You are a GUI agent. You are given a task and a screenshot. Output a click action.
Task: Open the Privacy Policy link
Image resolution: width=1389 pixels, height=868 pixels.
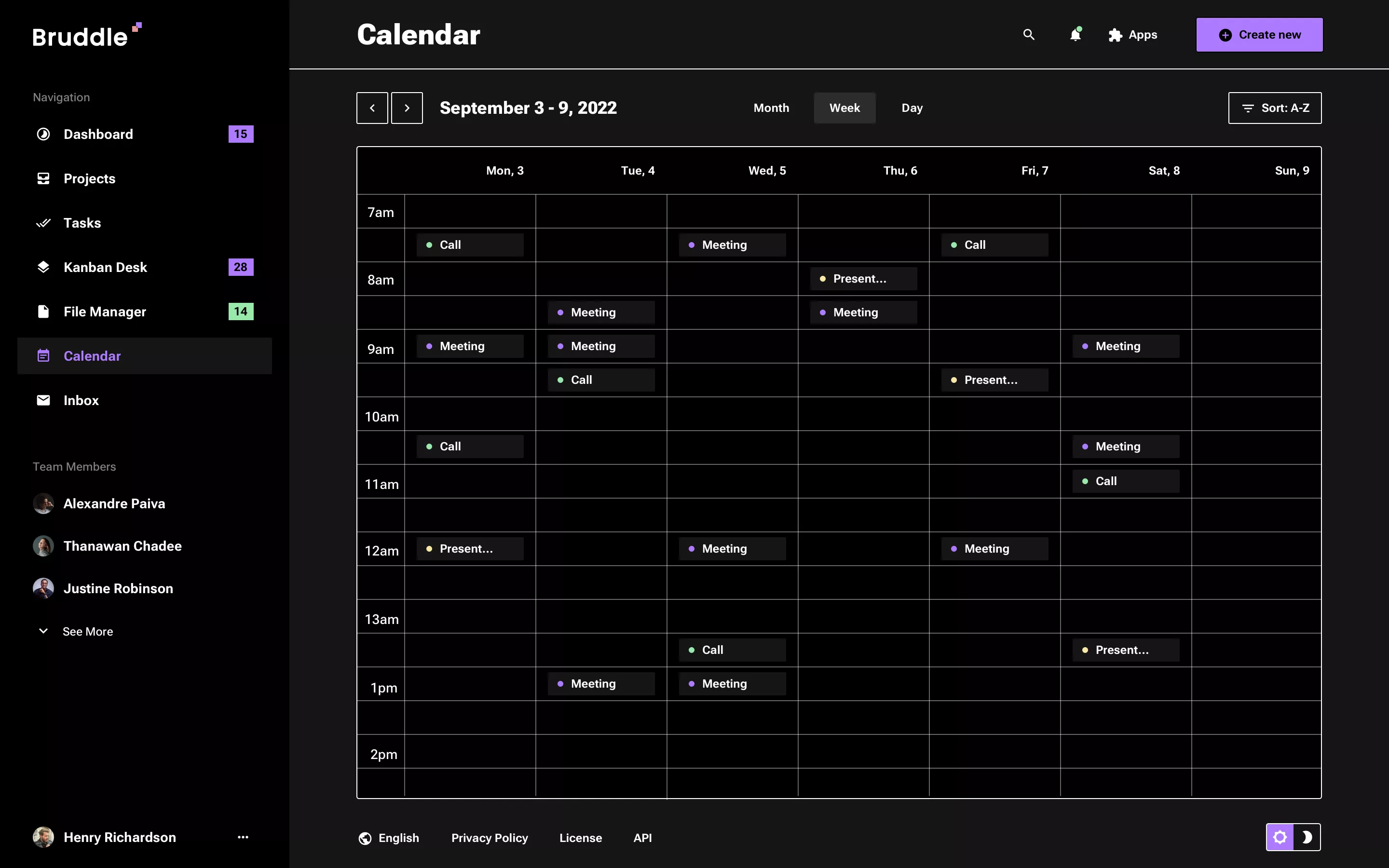[490, 838]
